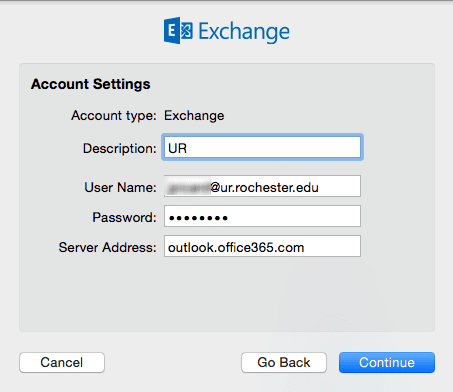The image size is (453, 392).
Task: Click the 'Server Address:' label
Action: 108,247
